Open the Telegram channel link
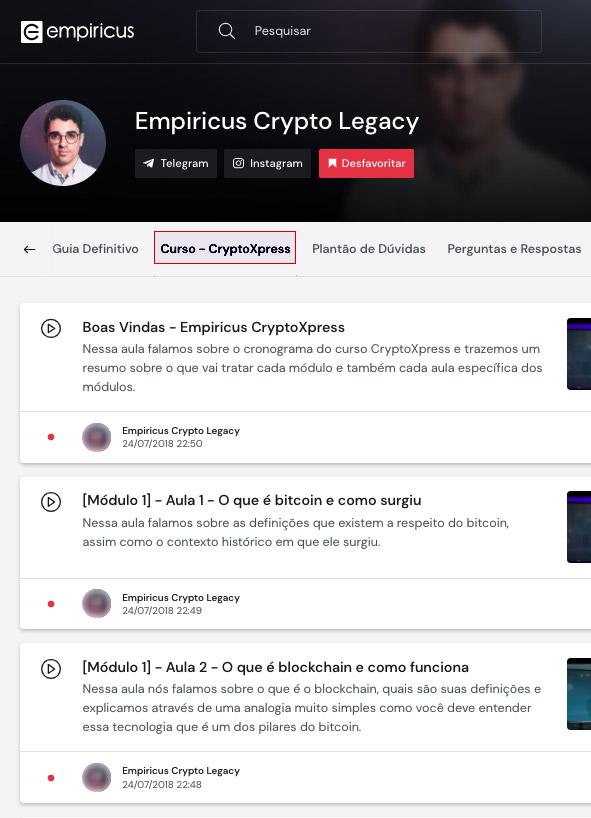591x818 pixels. click(x=176, y=163)
